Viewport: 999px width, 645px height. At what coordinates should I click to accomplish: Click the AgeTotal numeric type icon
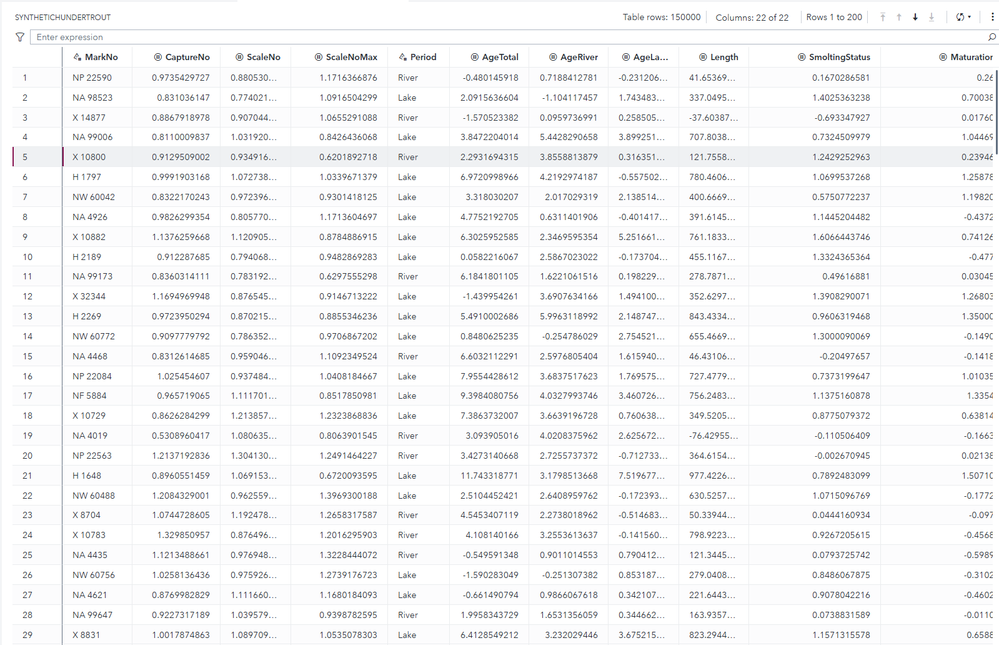pos(475,57)
